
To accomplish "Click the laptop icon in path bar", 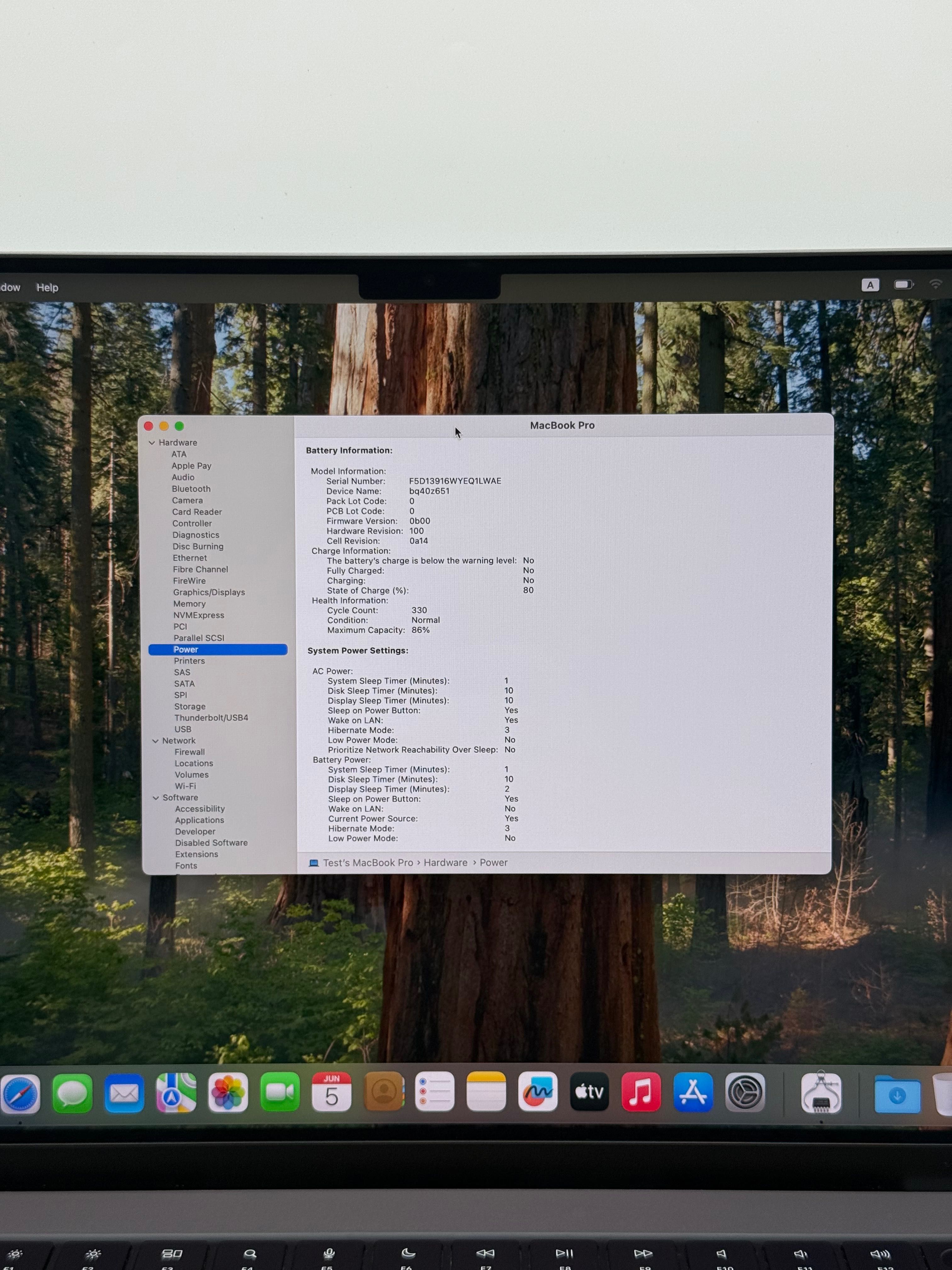I will click(x=313, y=863).
